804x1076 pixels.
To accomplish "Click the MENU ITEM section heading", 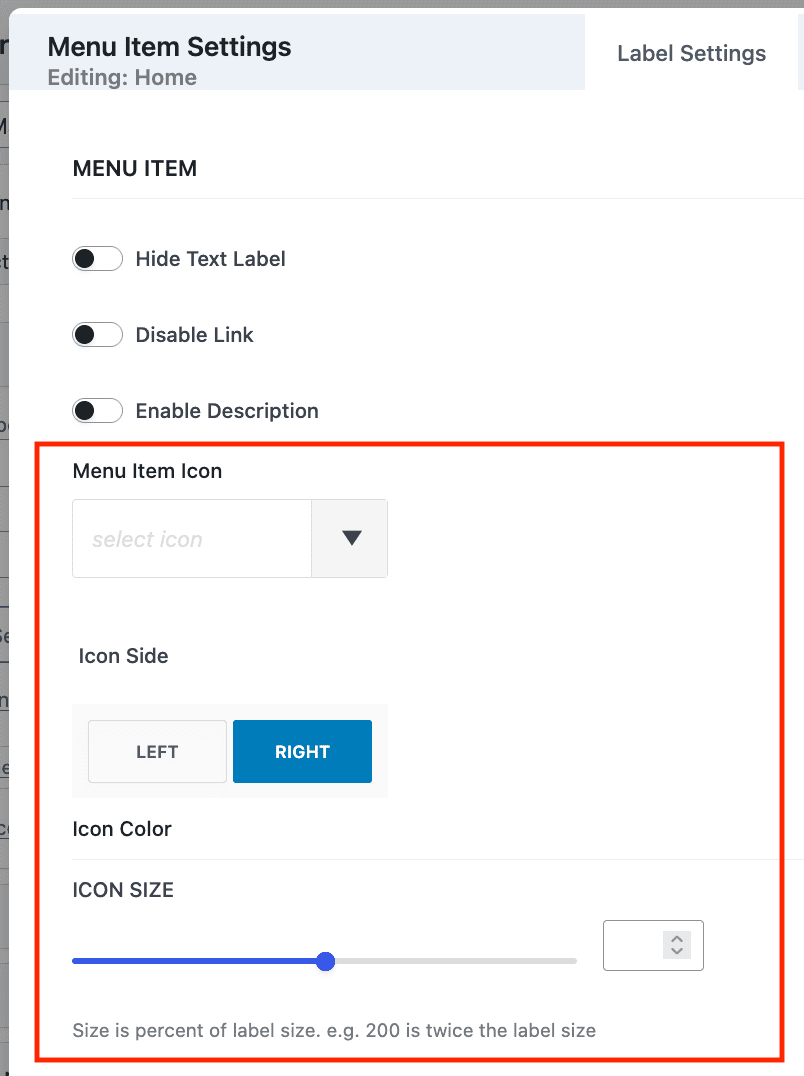I will tap(134, 168).
